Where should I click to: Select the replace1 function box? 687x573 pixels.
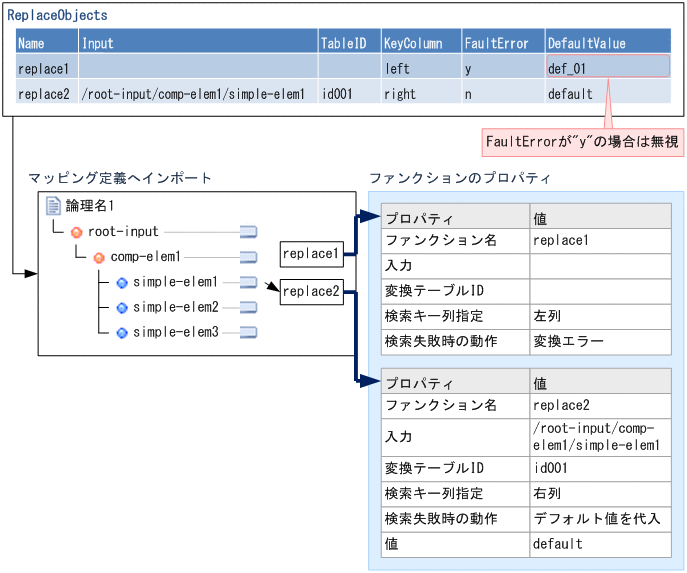(x=311, y=254)
